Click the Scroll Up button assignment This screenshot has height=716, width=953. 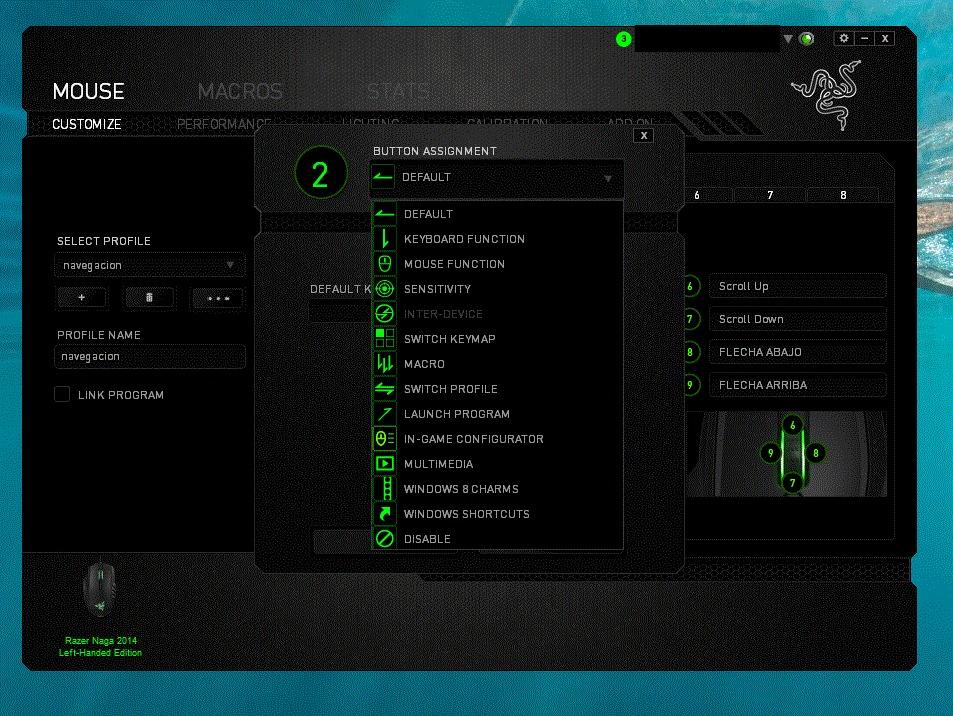(x=797, y=286)
